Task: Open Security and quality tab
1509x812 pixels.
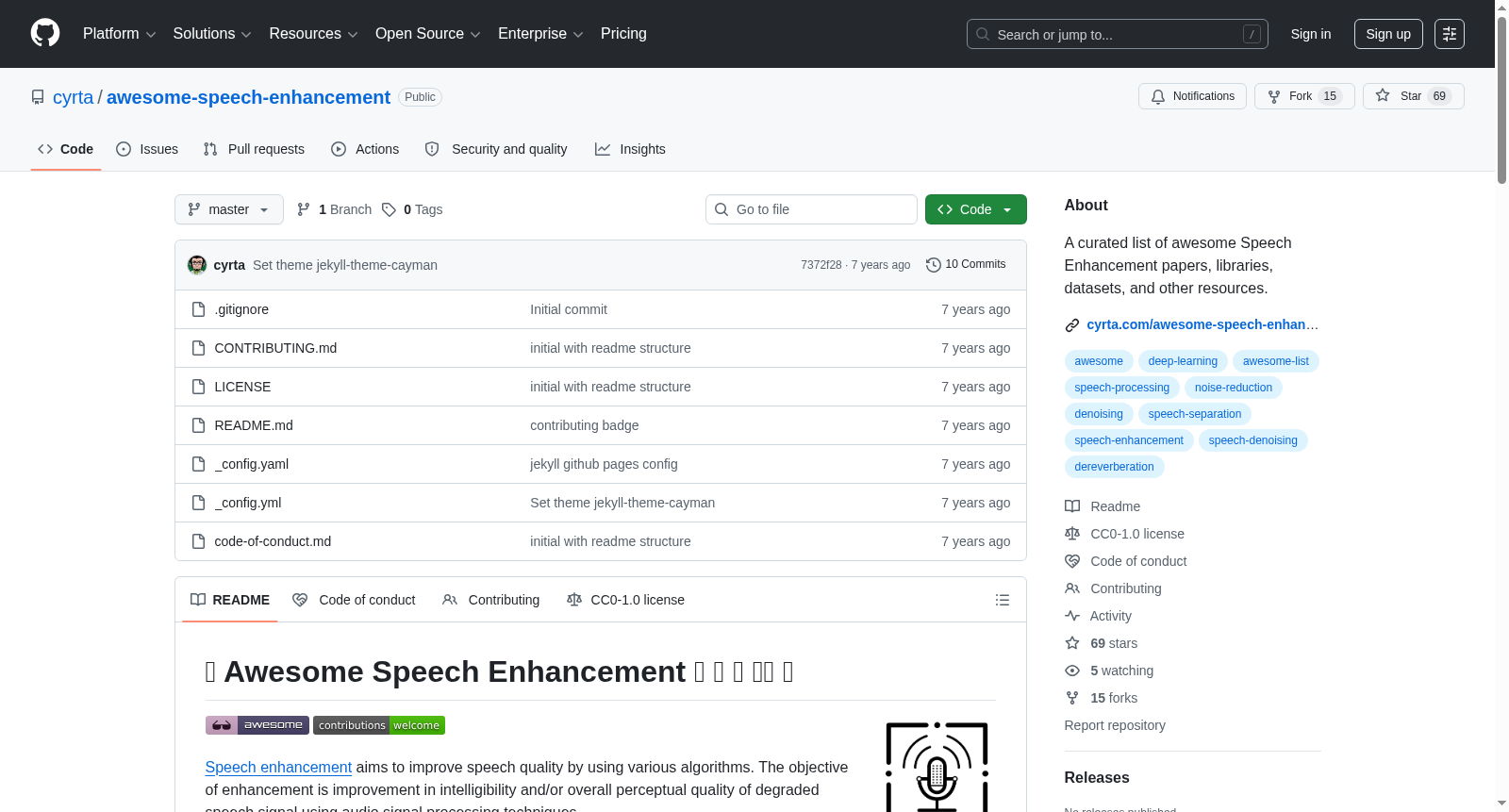Action: (496, 149)
